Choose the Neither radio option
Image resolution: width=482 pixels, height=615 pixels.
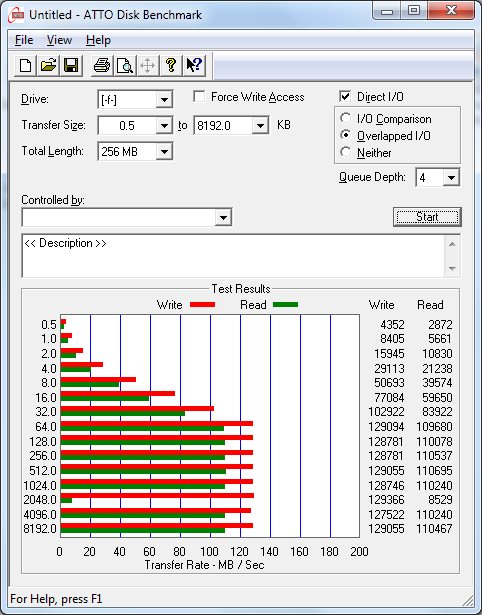[x=346, y=152]
